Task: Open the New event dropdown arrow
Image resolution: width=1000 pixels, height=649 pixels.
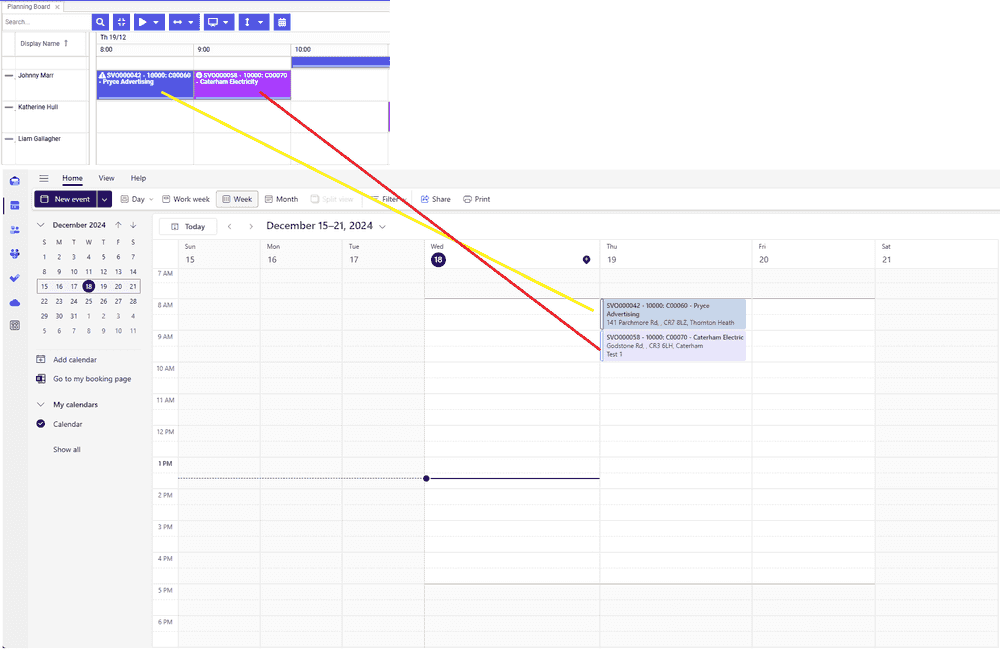Action: click(x=105, y=200)
